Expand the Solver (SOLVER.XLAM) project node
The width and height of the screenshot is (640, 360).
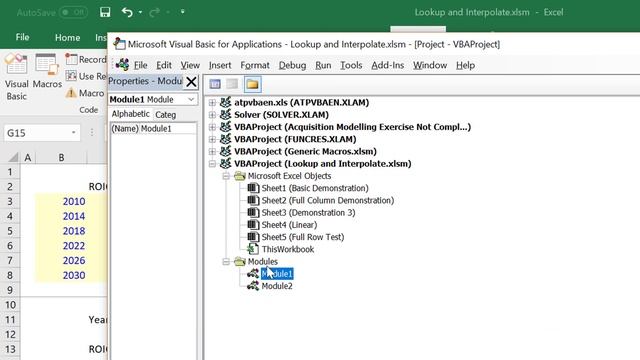click(212, 115)
